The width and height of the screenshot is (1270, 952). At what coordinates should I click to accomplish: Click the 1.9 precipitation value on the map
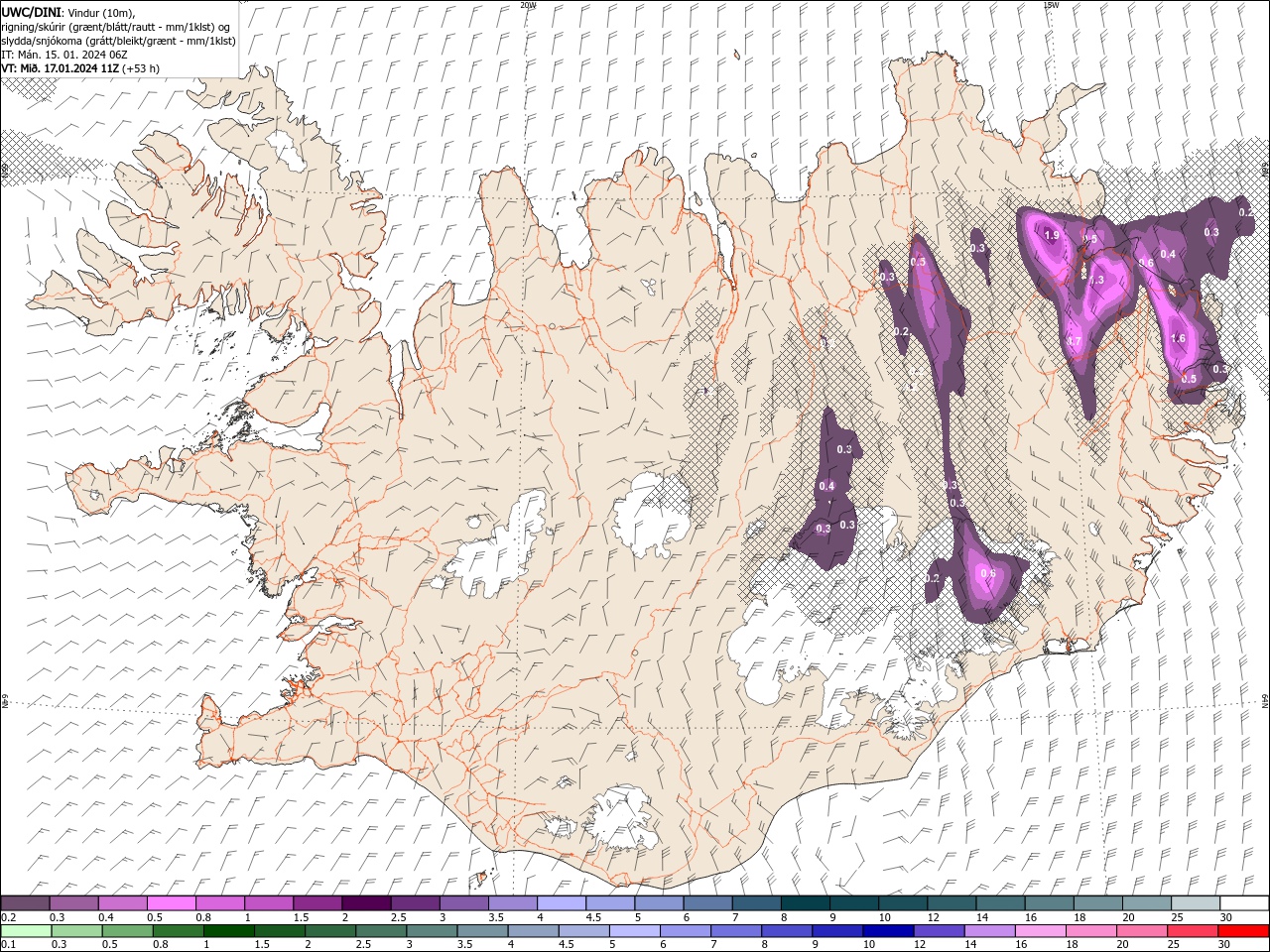pos(1053,235)
